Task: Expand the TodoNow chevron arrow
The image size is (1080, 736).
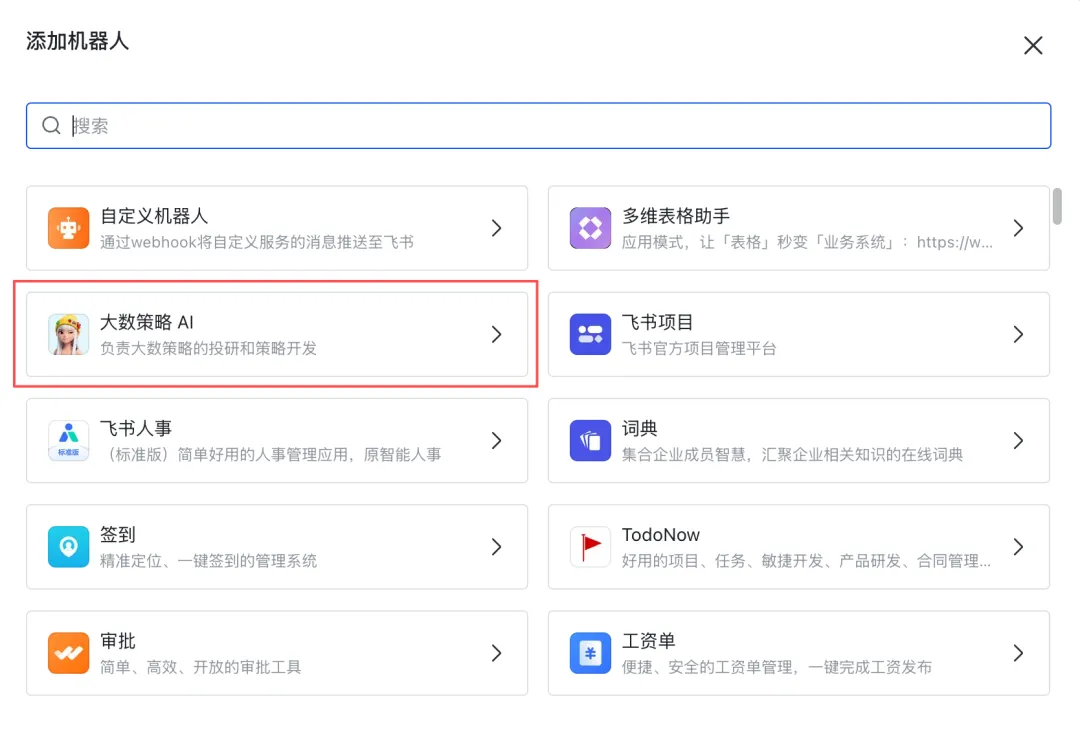Action: (x=1019, y=547)
